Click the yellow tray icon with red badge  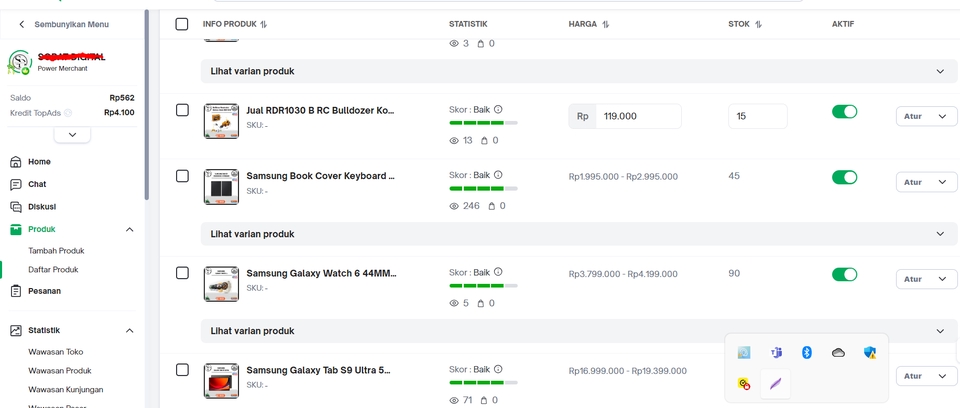tap(744, 384)
